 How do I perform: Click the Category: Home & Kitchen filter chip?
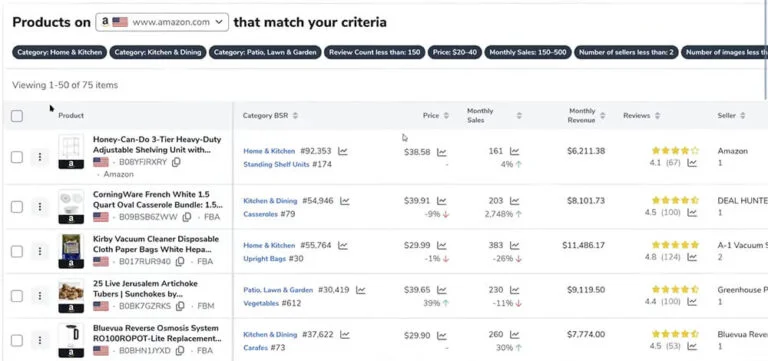59,52
